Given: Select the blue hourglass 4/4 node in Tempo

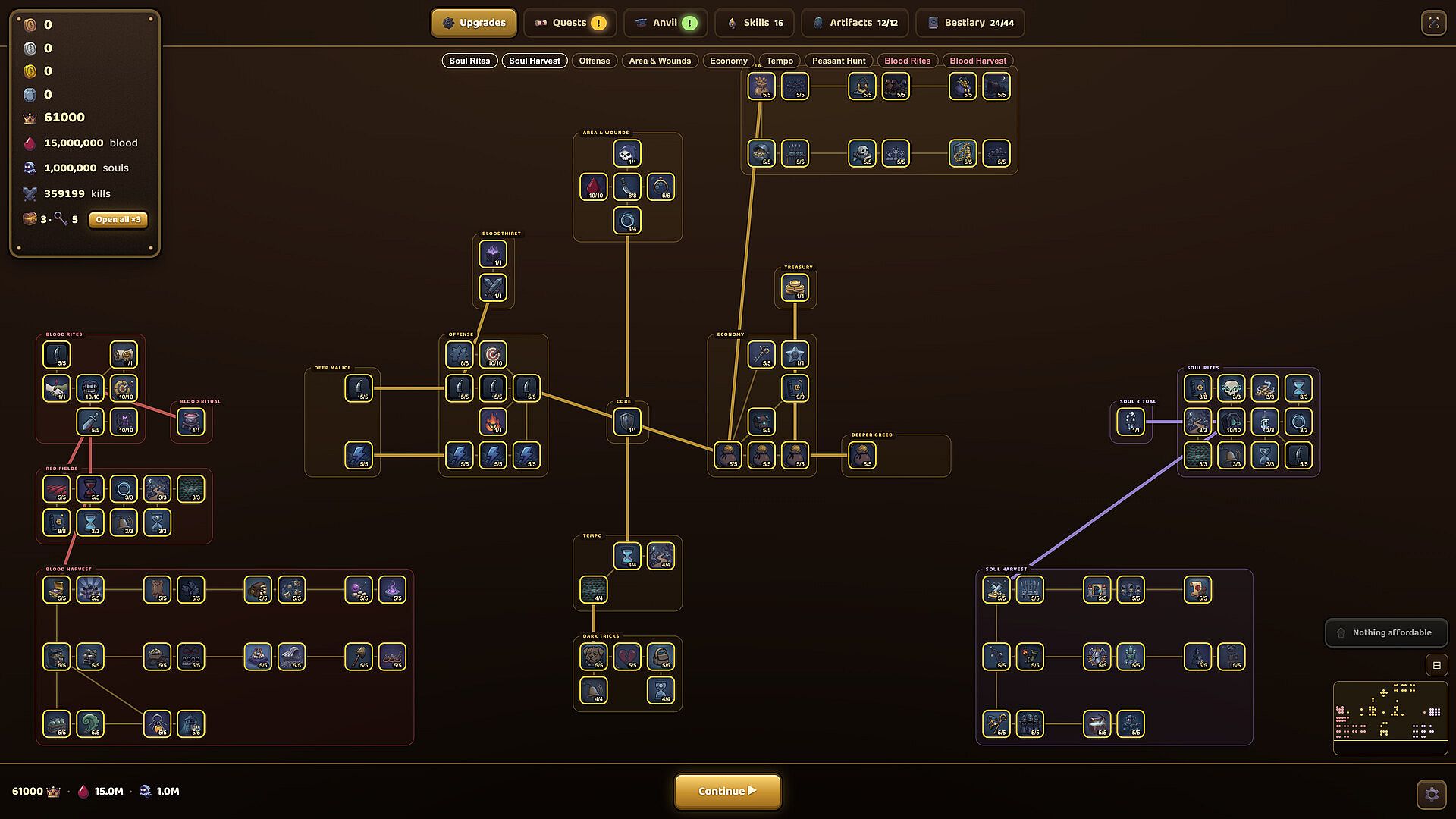Looking at the screenshot, I should tap(627, 556).
